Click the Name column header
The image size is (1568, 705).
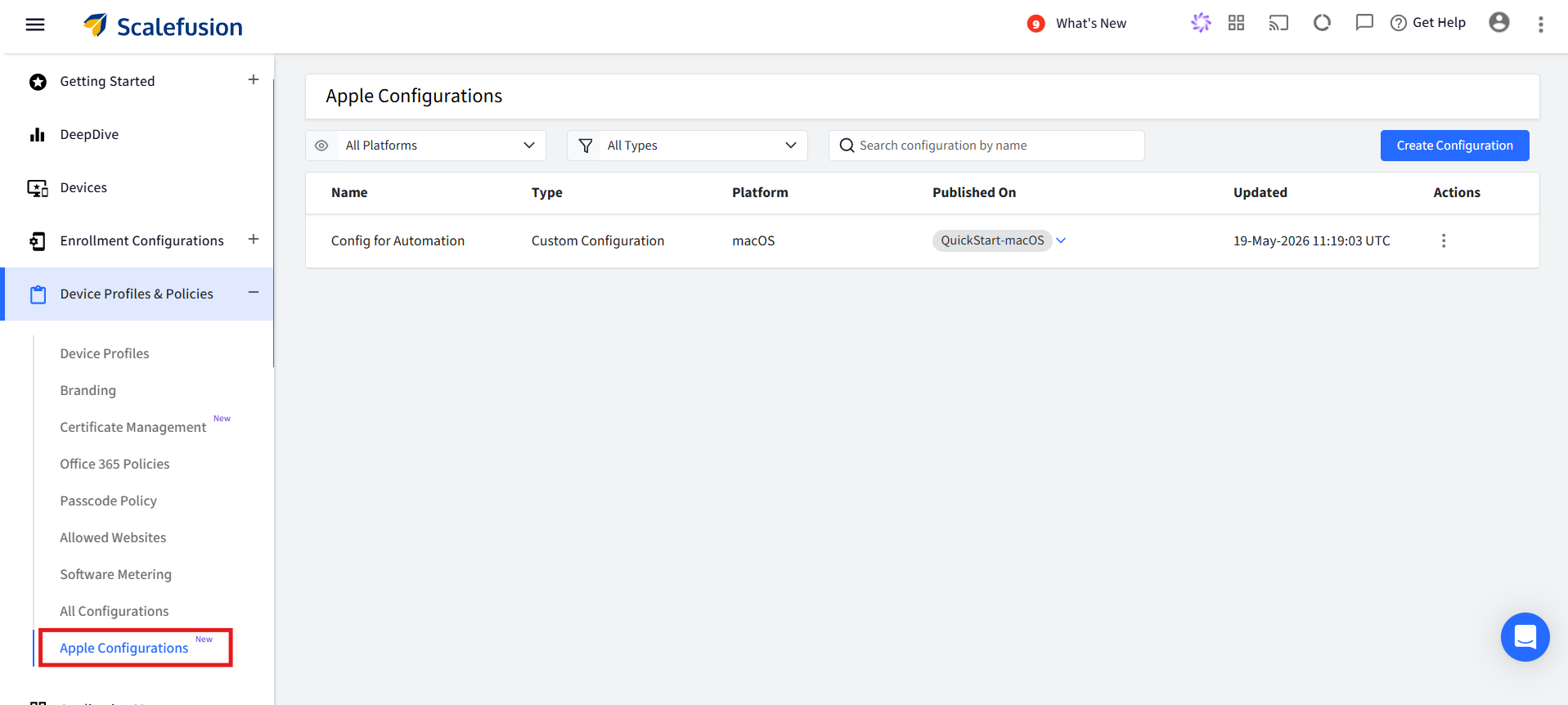click(349, 192)
